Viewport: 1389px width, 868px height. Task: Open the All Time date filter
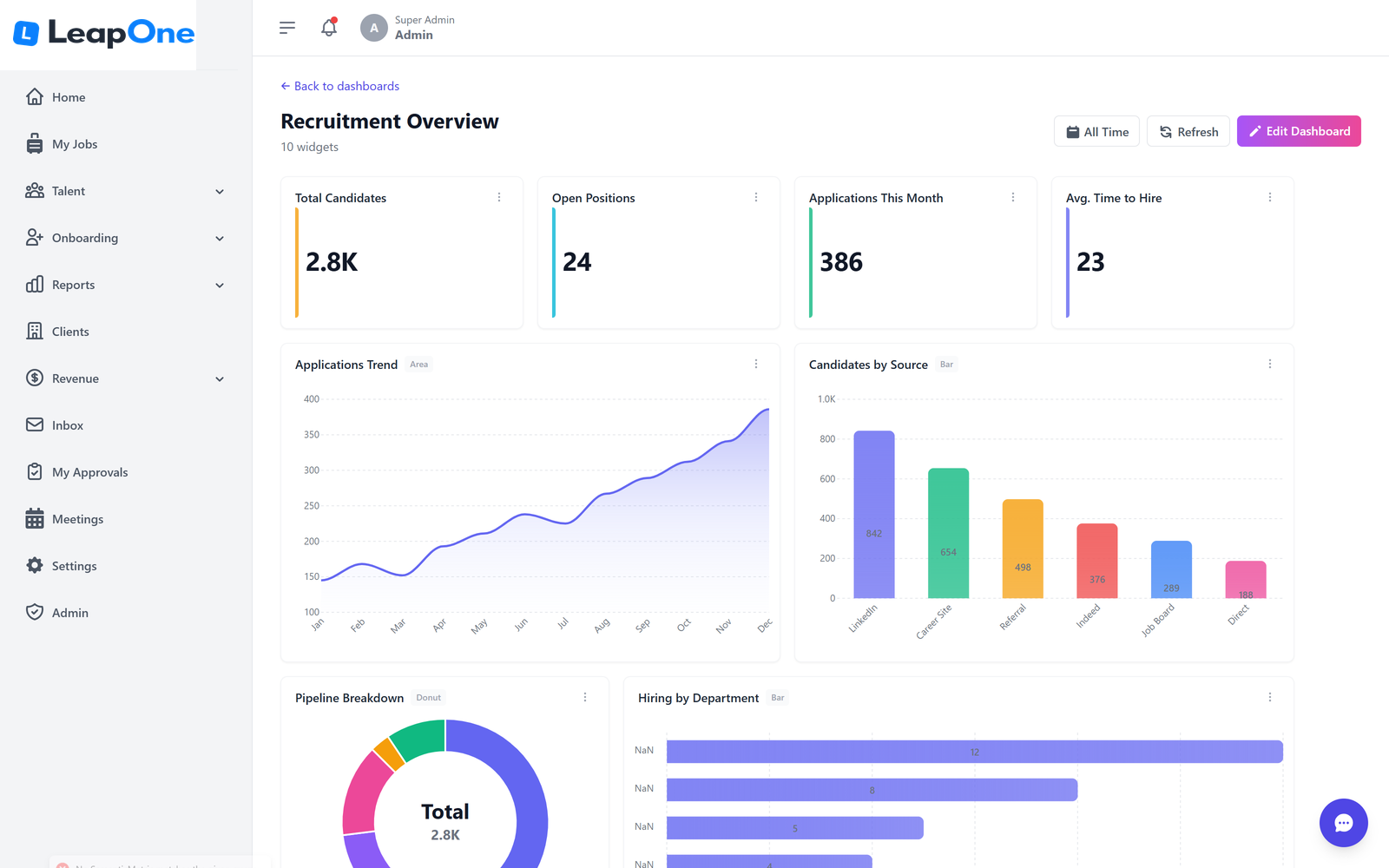[1096, 131]
